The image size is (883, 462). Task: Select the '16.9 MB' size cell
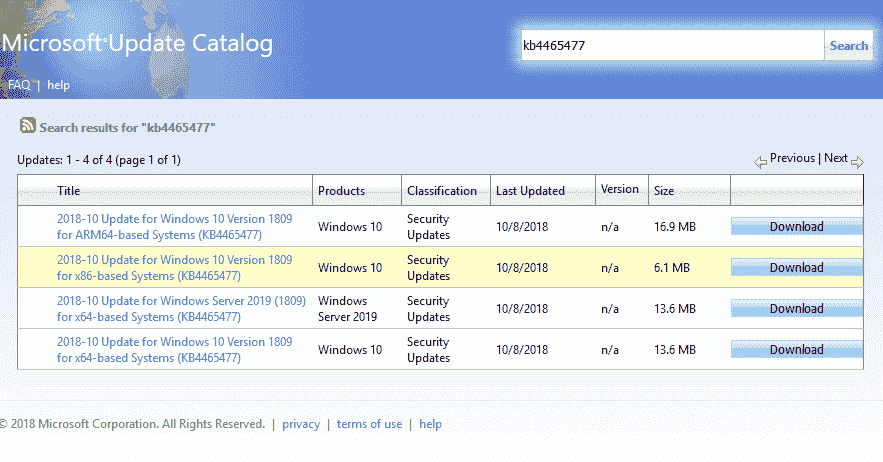coord(675,226)
